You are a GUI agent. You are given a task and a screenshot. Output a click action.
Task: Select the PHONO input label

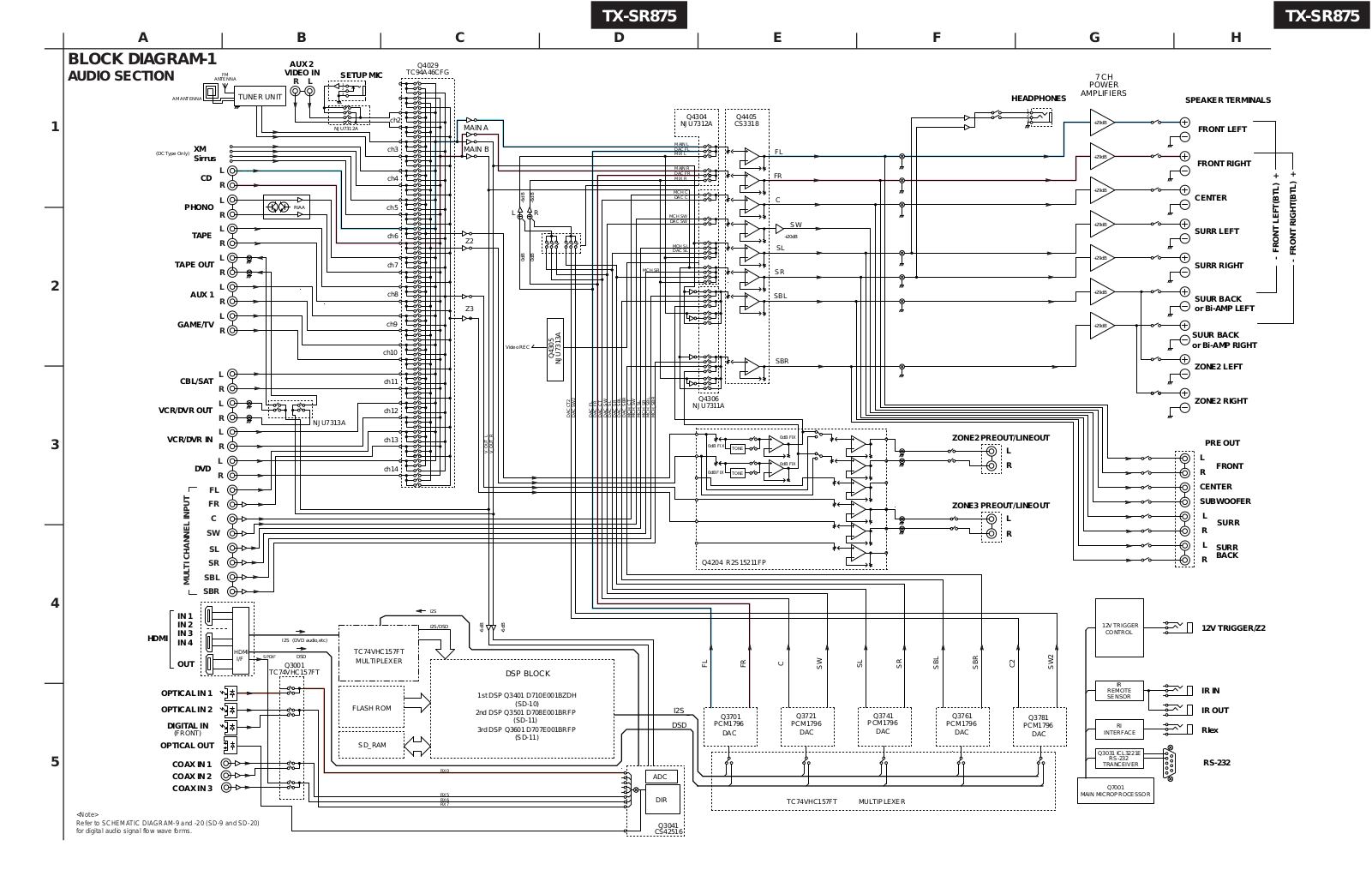coord(199,207)
